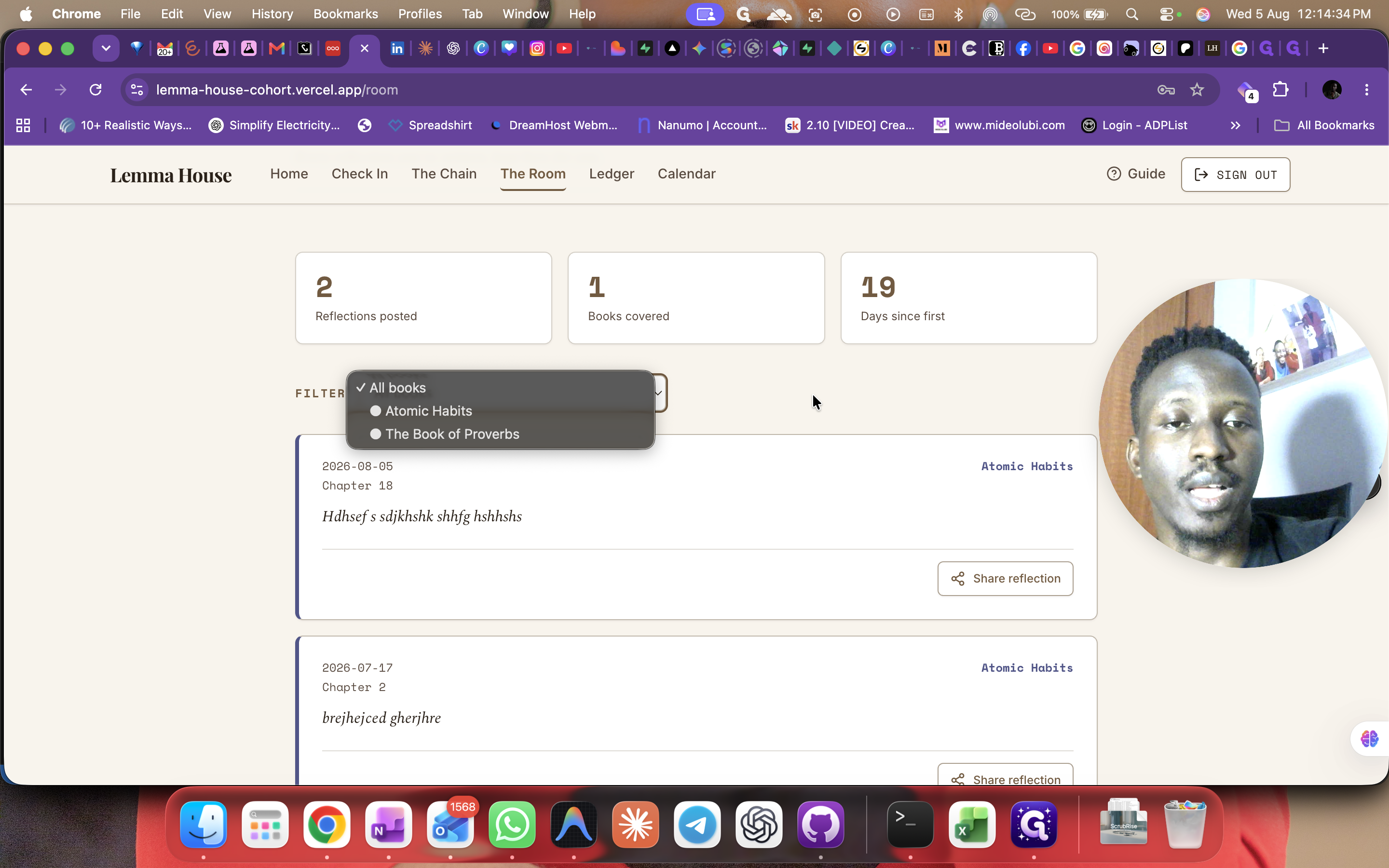Screen dimensions: 1389x868
Task: Open Telegram from the Dock
Action: point(697,825)
